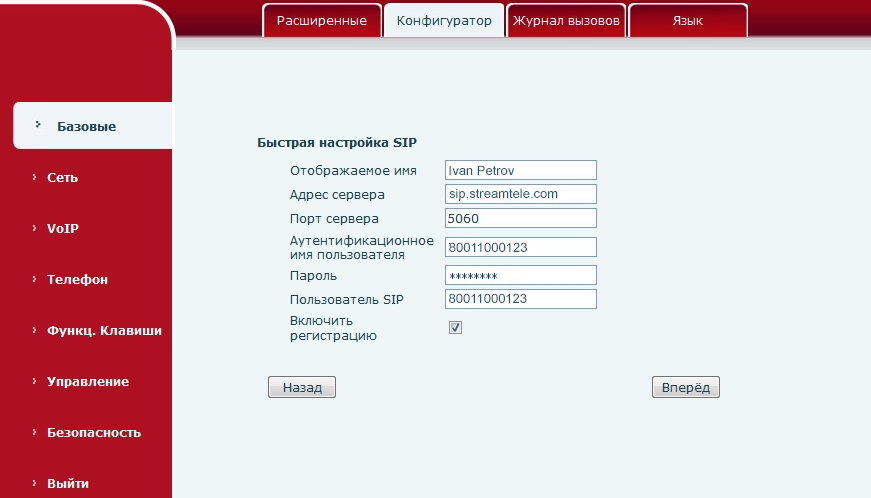Open the Управление sidebar section
Screen dimensions: 871x498
point(87,382)
